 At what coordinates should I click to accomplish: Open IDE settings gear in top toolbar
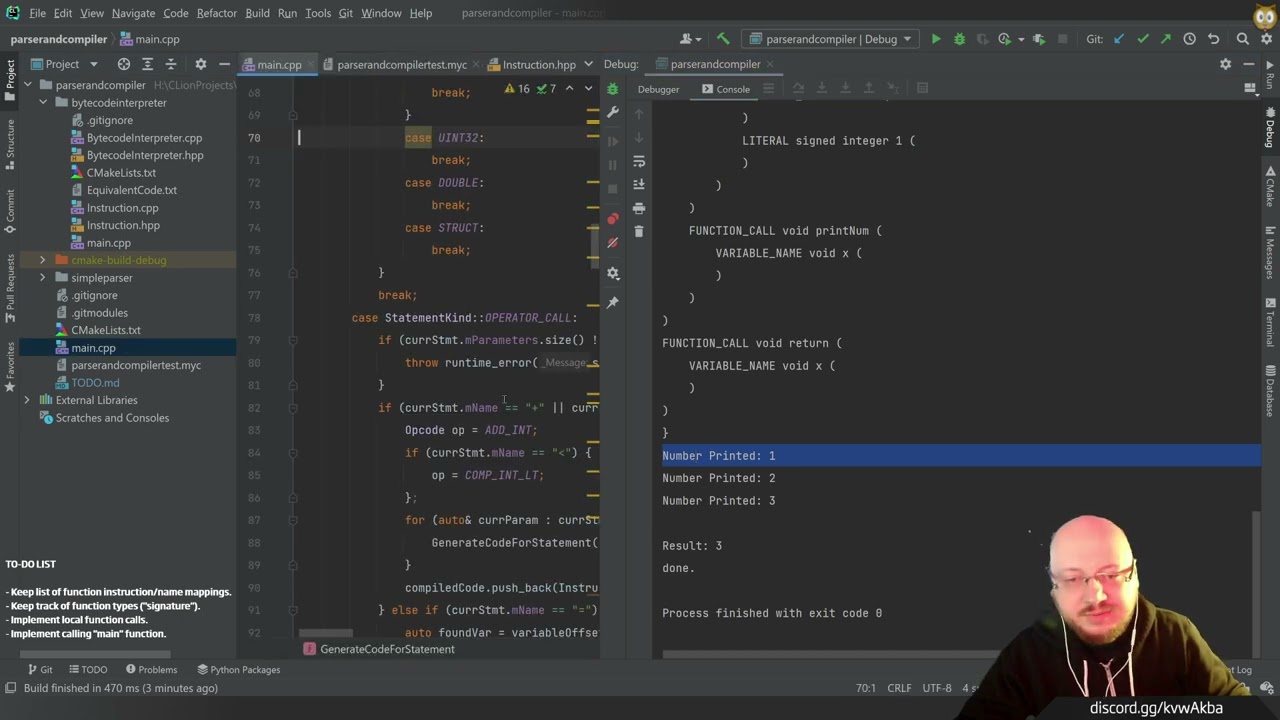coord(1267,39)
